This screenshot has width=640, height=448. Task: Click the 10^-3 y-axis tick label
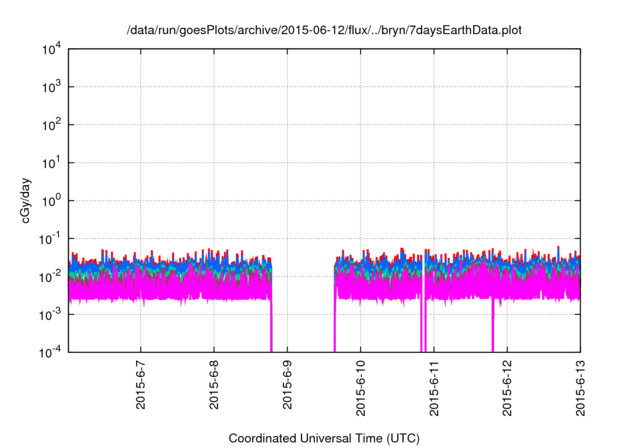(x=50, y=314)
